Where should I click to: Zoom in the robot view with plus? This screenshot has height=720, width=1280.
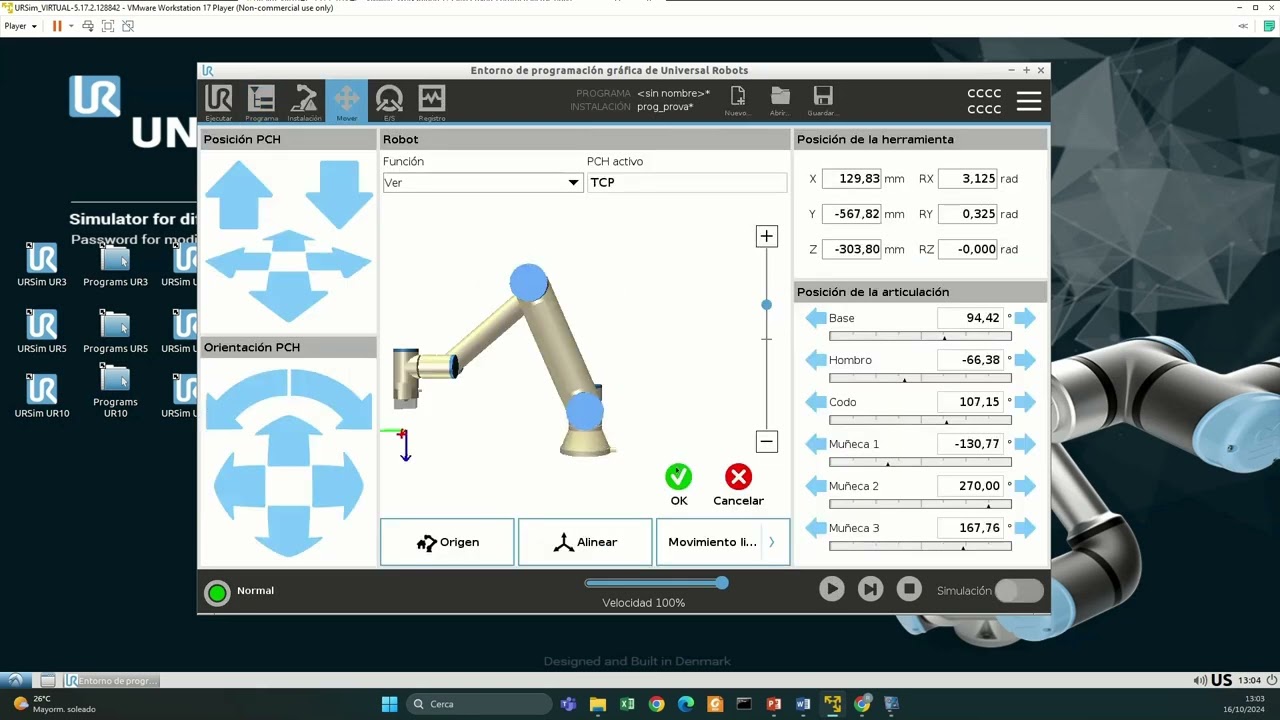766,236
